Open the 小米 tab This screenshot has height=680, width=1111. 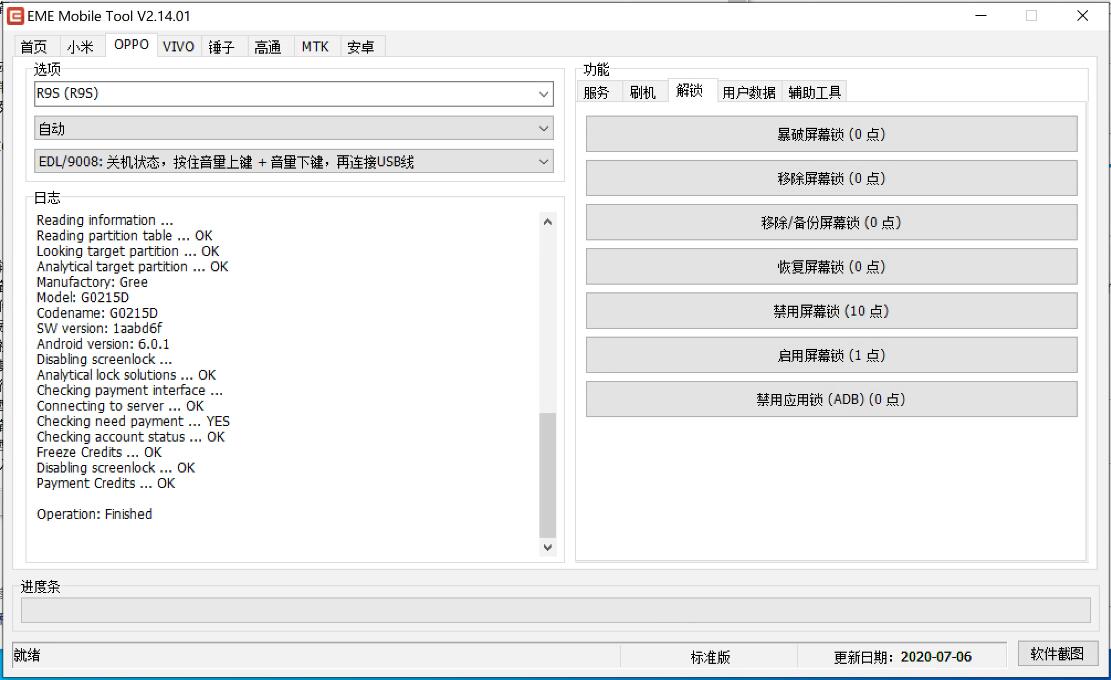coord(80,47)
